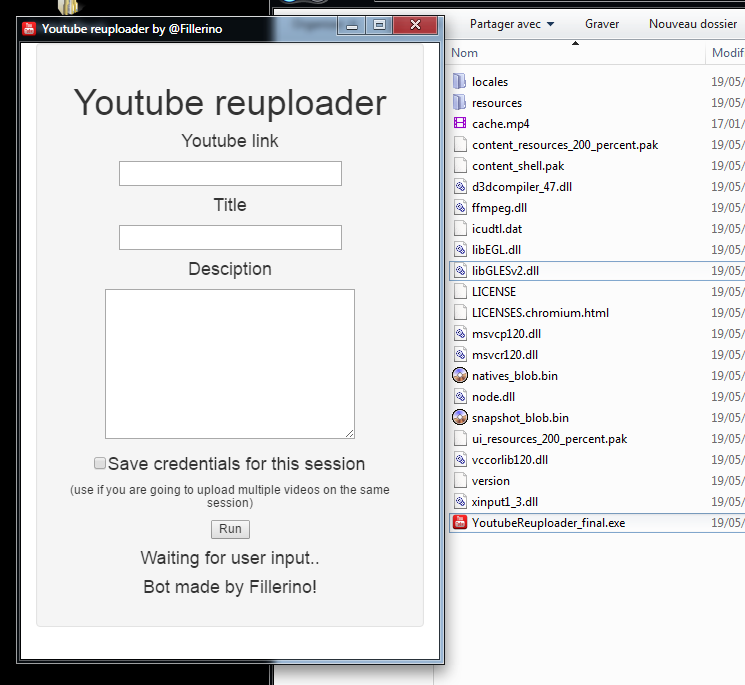Focus the Title input field

(x=230, y=238)
